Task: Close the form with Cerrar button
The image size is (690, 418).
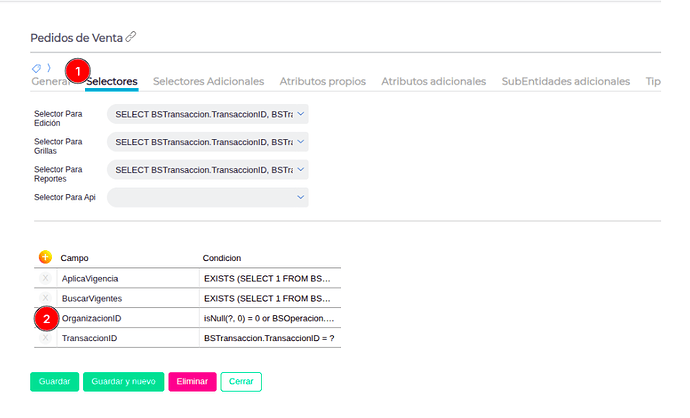Action: 241,381
